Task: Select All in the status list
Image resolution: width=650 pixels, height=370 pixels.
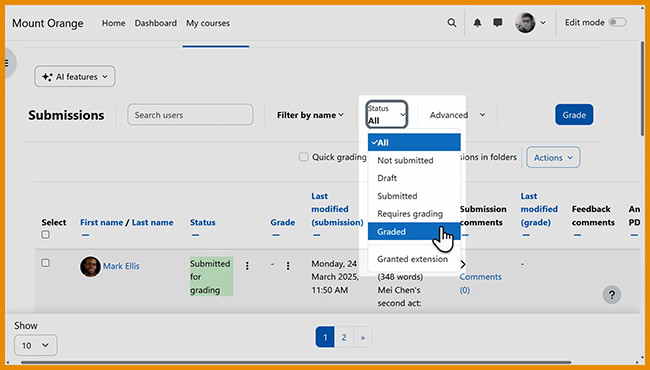Action: click(414, 143)
